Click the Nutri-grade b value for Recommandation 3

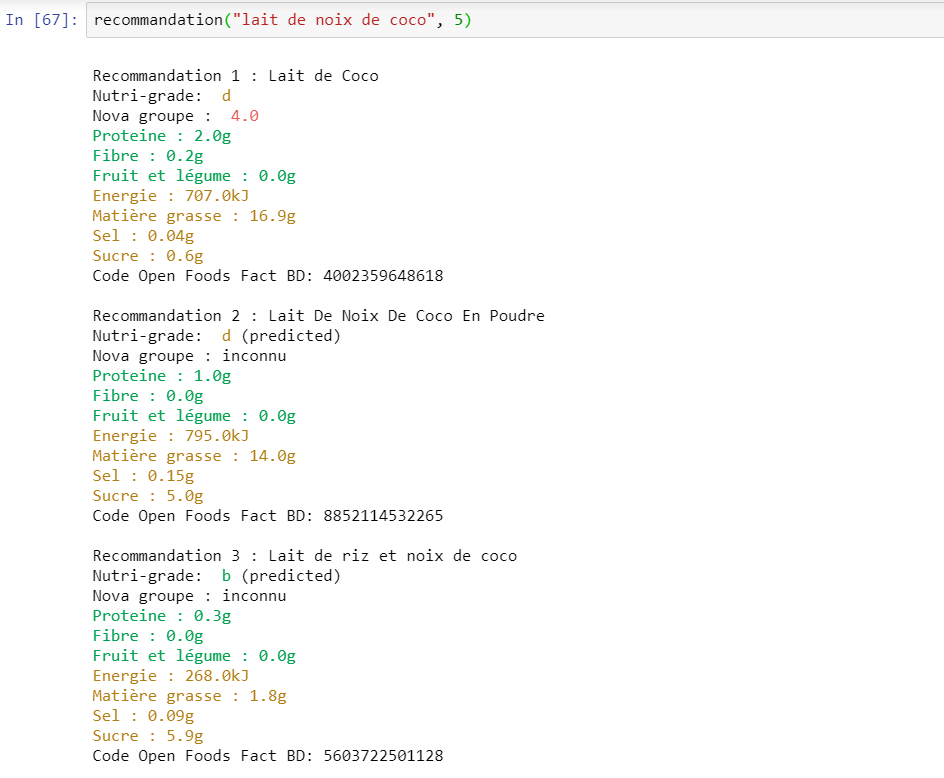225,575
